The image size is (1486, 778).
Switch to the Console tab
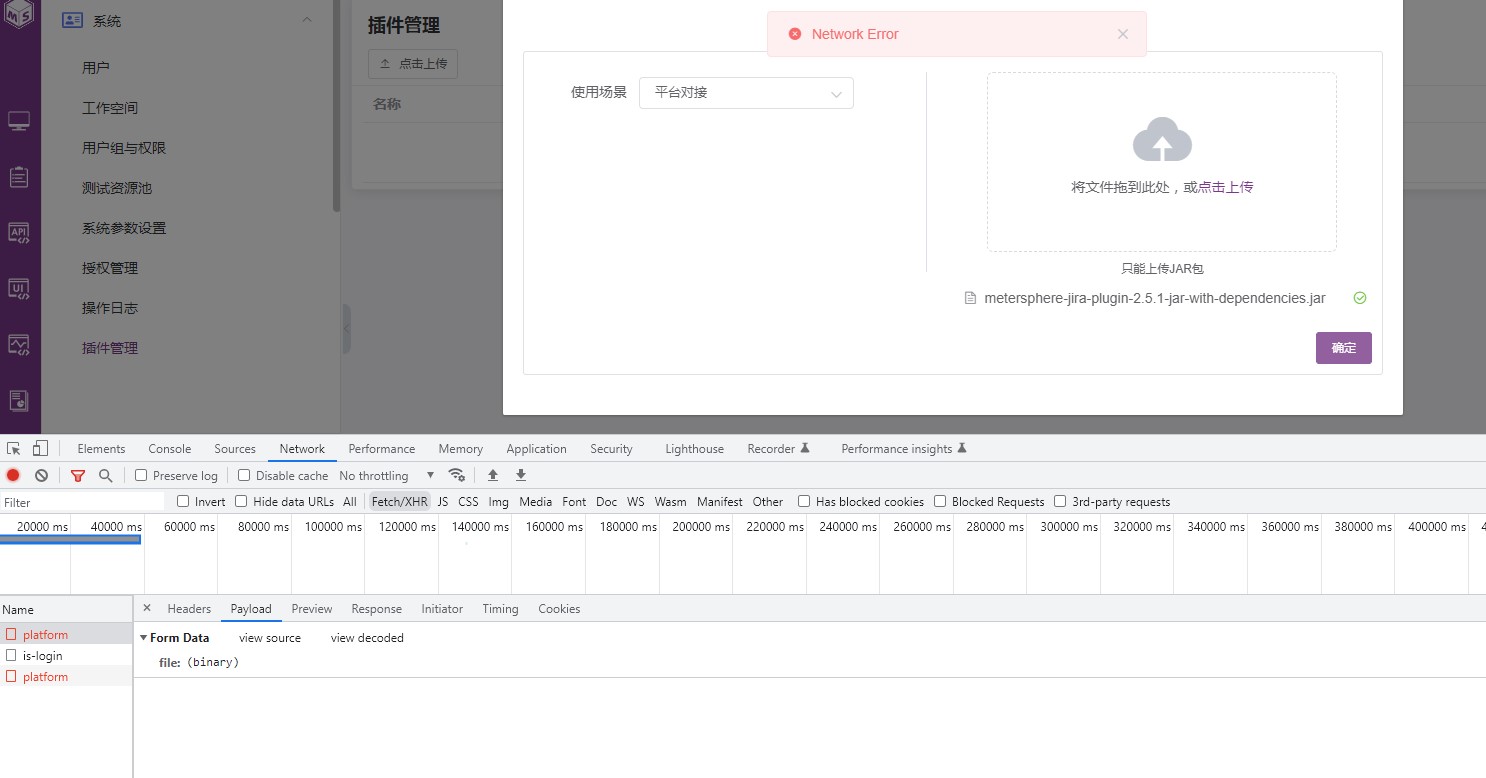click(169, 448)
